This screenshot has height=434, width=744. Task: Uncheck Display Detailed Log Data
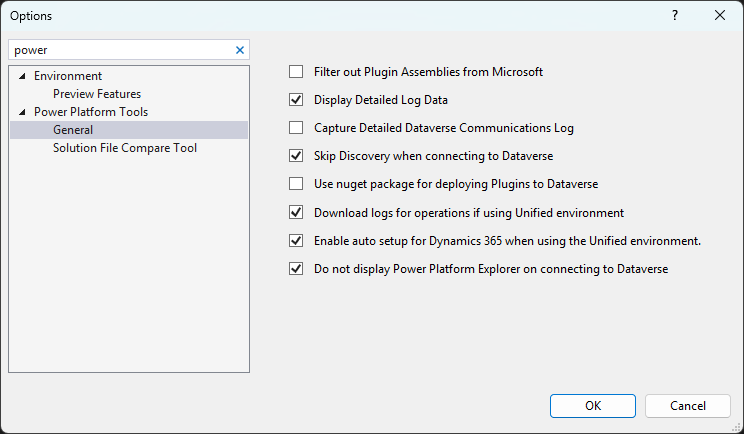click(x=296, y=100)
